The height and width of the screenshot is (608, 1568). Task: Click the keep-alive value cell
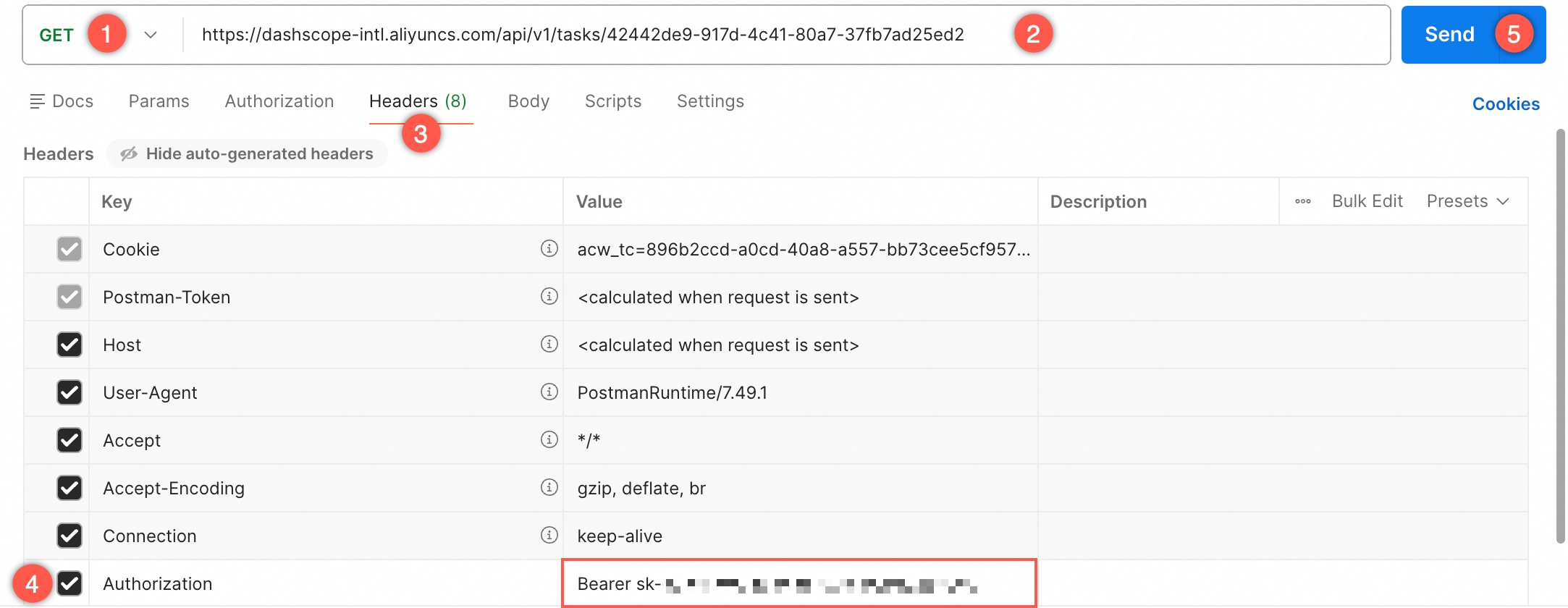coord(801,536)
